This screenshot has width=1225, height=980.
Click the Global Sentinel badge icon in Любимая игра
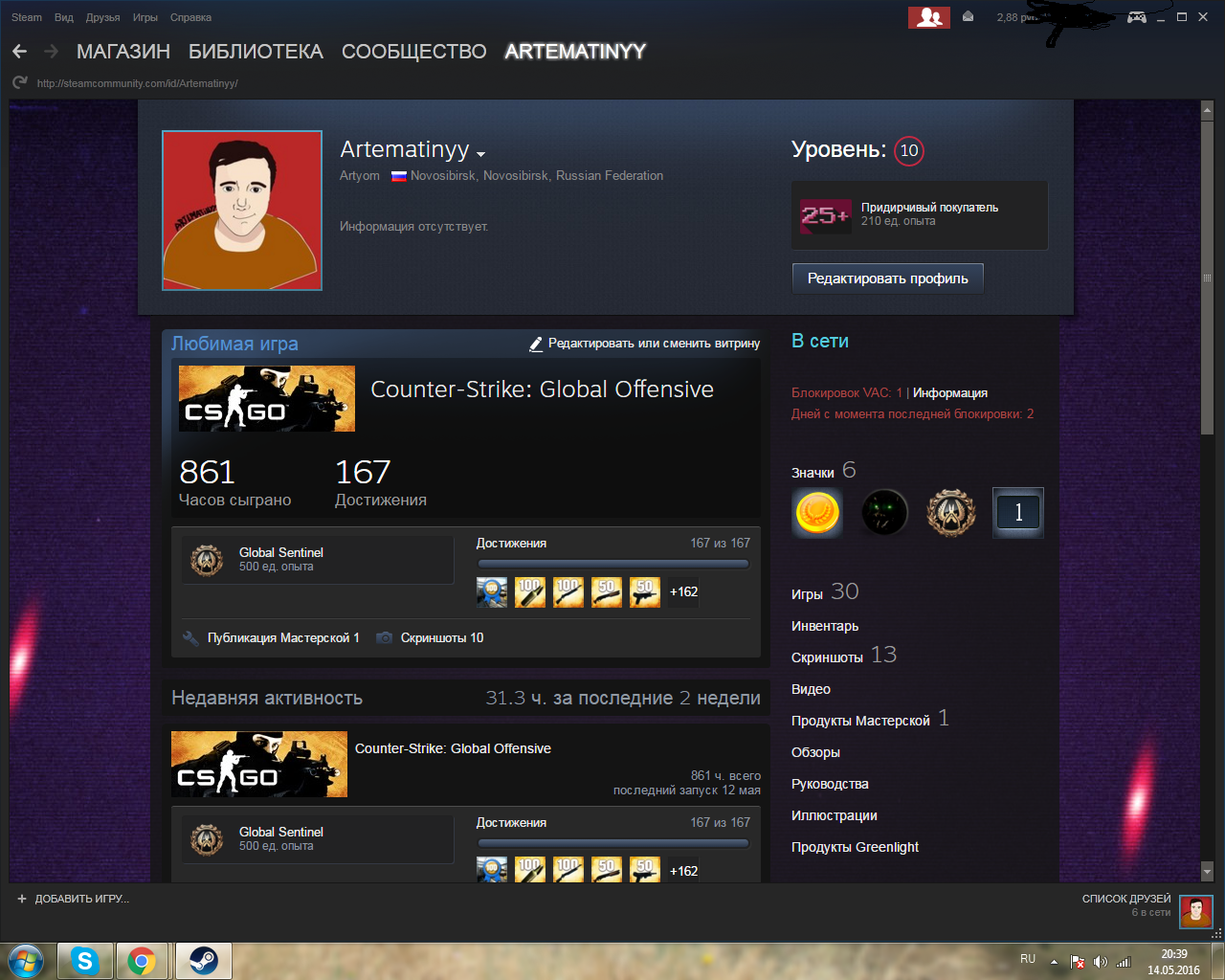pos(207,560)
